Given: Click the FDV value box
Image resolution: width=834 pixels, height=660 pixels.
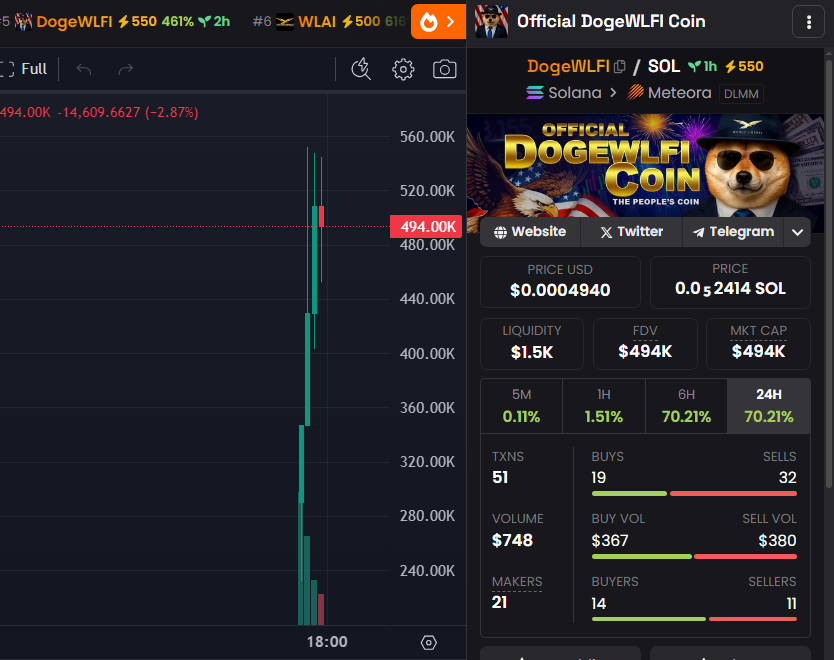Looking at the screenshot, I should coord(645,344).
